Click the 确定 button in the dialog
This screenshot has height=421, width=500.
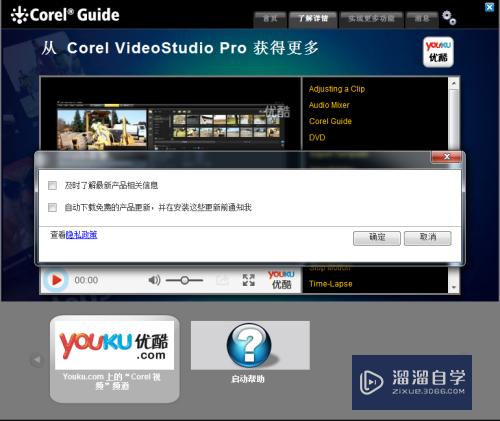tap(377, 238)
